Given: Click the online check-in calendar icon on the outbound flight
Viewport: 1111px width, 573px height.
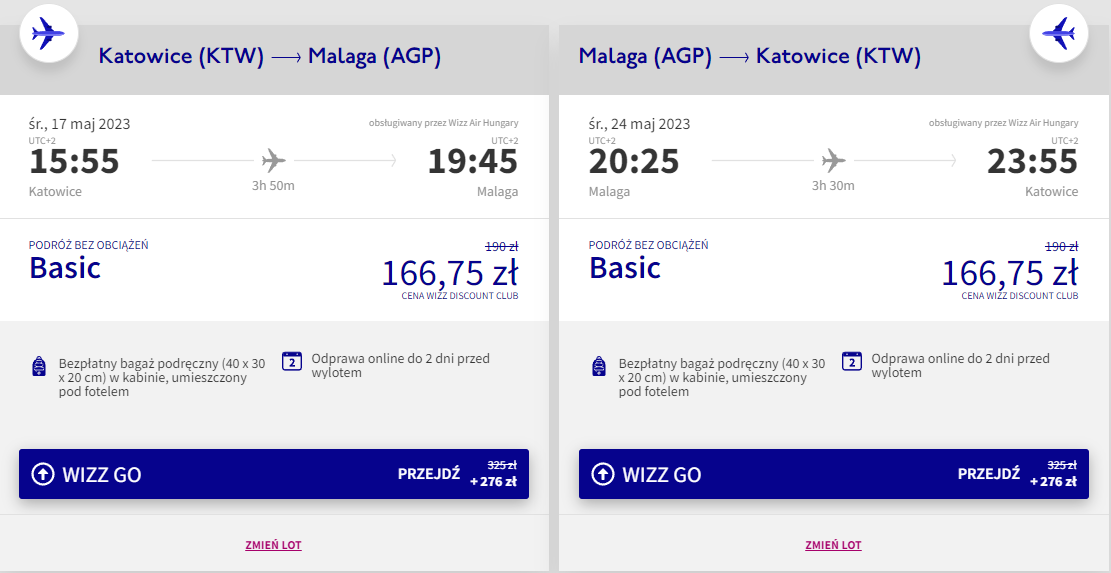Looking at the screenshot, I should click(292, 361).
